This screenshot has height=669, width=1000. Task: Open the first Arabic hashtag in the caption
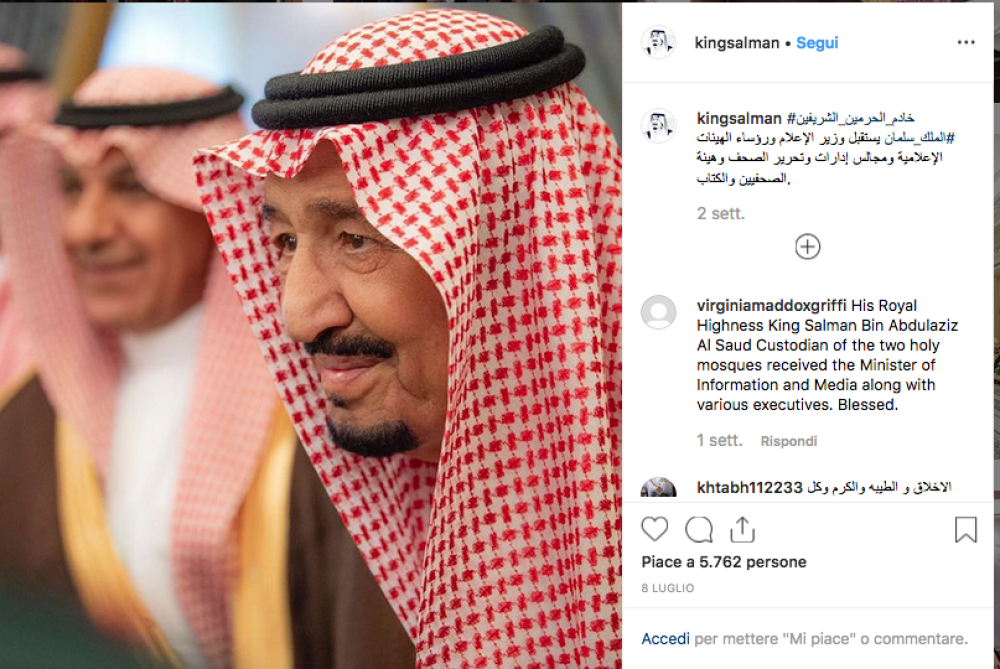[851, 118]
